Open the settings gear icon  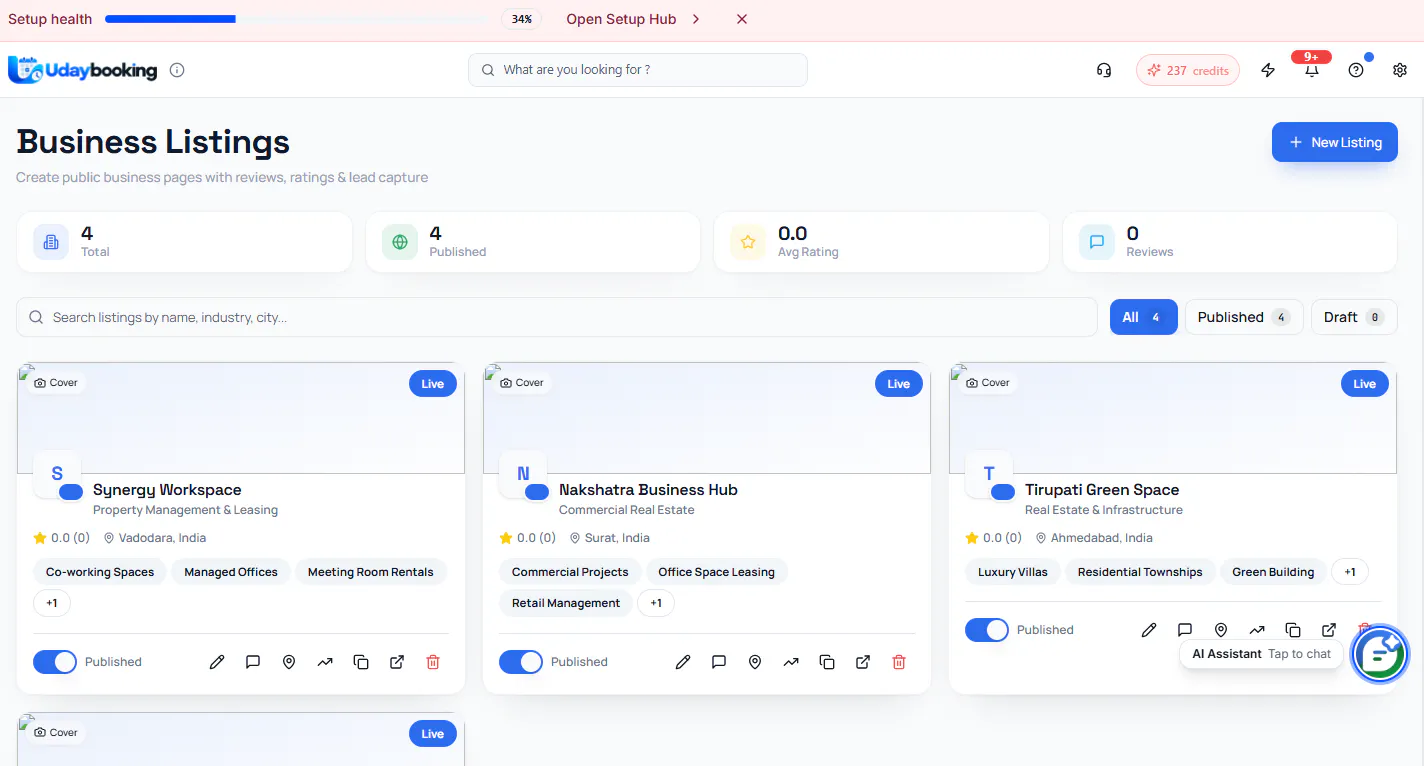tap(1400, 70)
